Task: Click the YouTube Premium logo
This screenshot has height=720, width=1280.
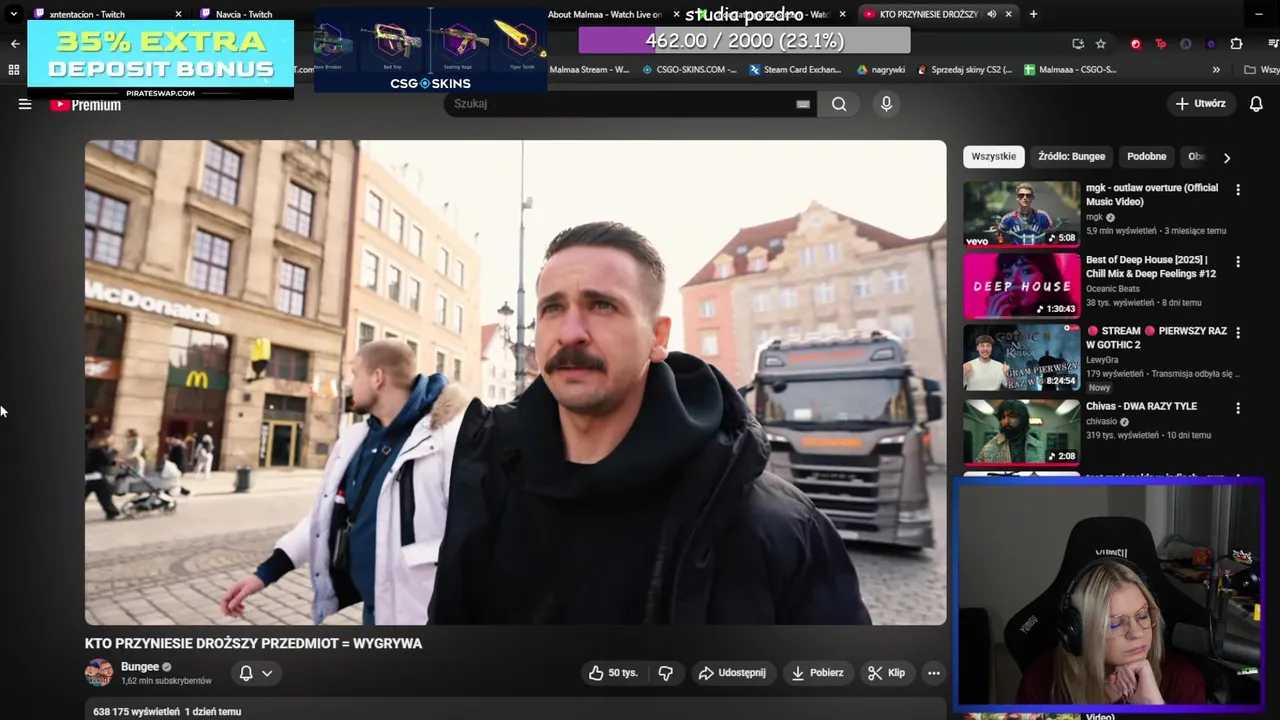Action: click(x=85, y=104)
